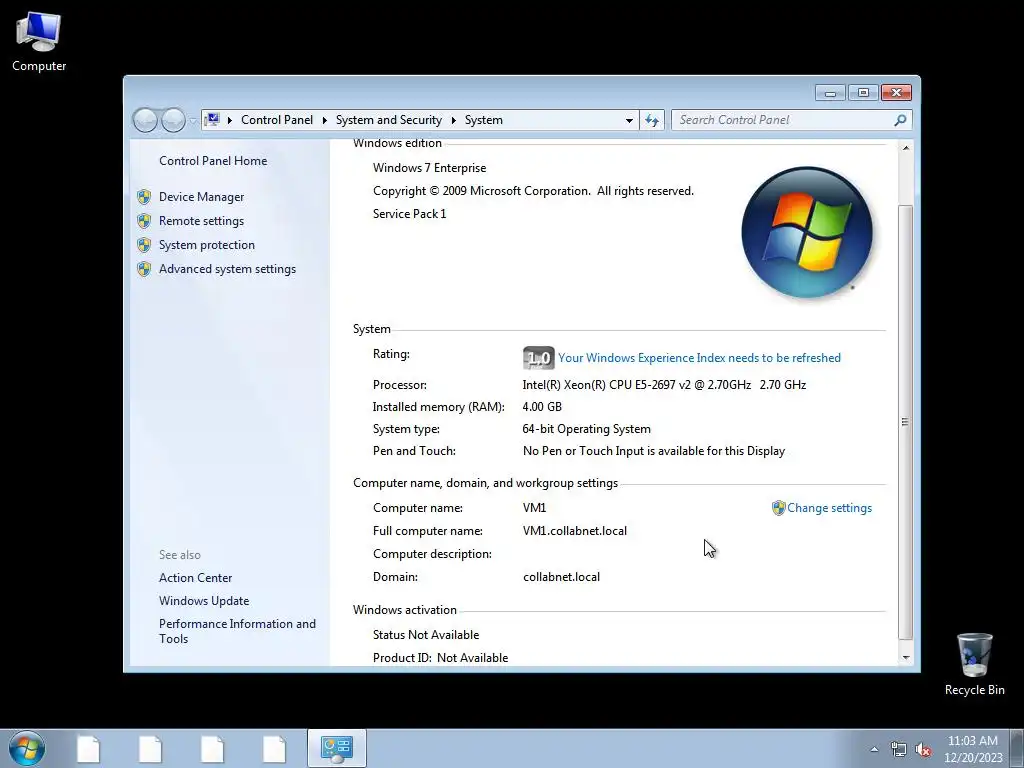The height and width of the screenshot is (768, 1024).
Task: Select the Control Panel taskbar button
Action: [336, 748]
